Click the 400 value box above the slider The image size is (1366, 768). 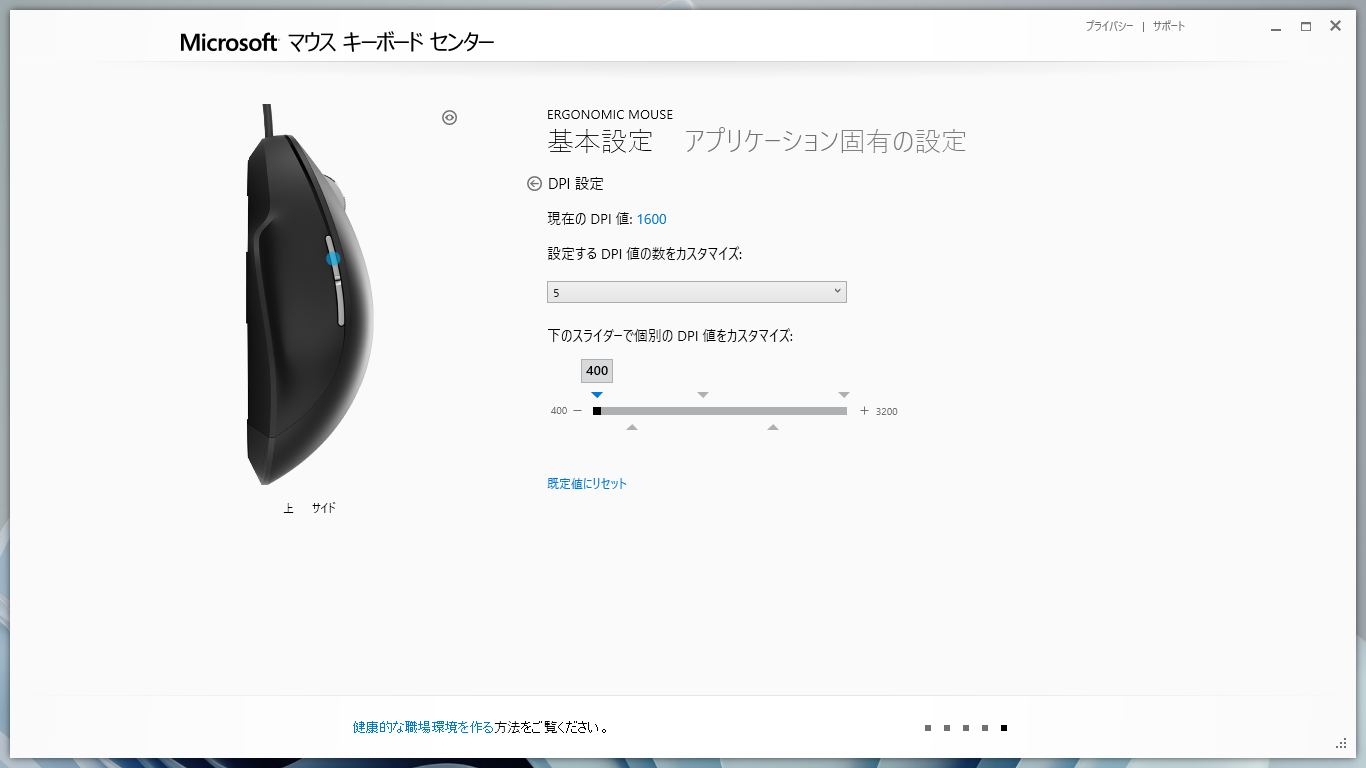pyautogui.click(x=597, y=370)
